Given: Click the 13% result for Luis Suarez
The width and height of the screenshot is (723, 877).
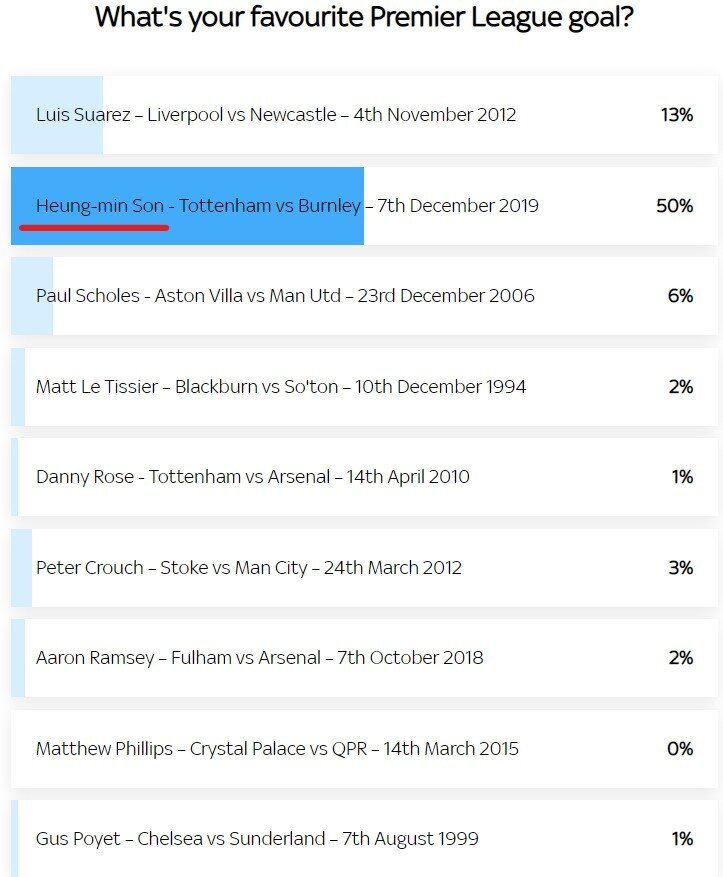Looking at the screenshot, I should coord(677,115).
